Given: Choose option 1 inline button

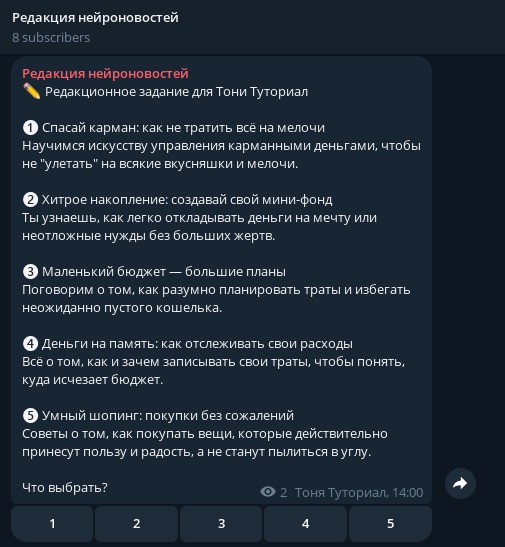Looking at the screenshot, I should 52,524.
